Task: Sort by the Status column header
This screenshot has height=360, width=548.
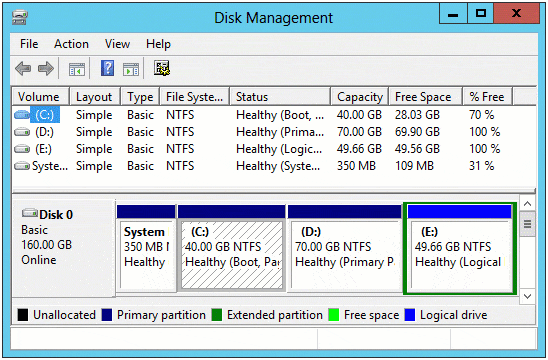Action: pos(280,97)
